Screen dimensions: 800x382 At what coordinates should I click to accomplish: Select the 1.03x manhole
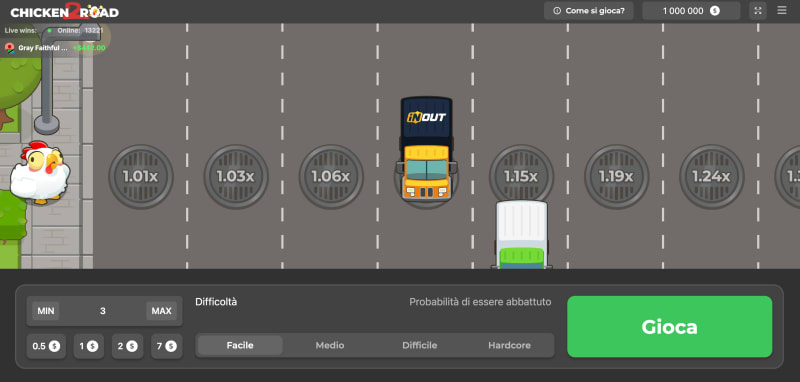coord(236,176)
